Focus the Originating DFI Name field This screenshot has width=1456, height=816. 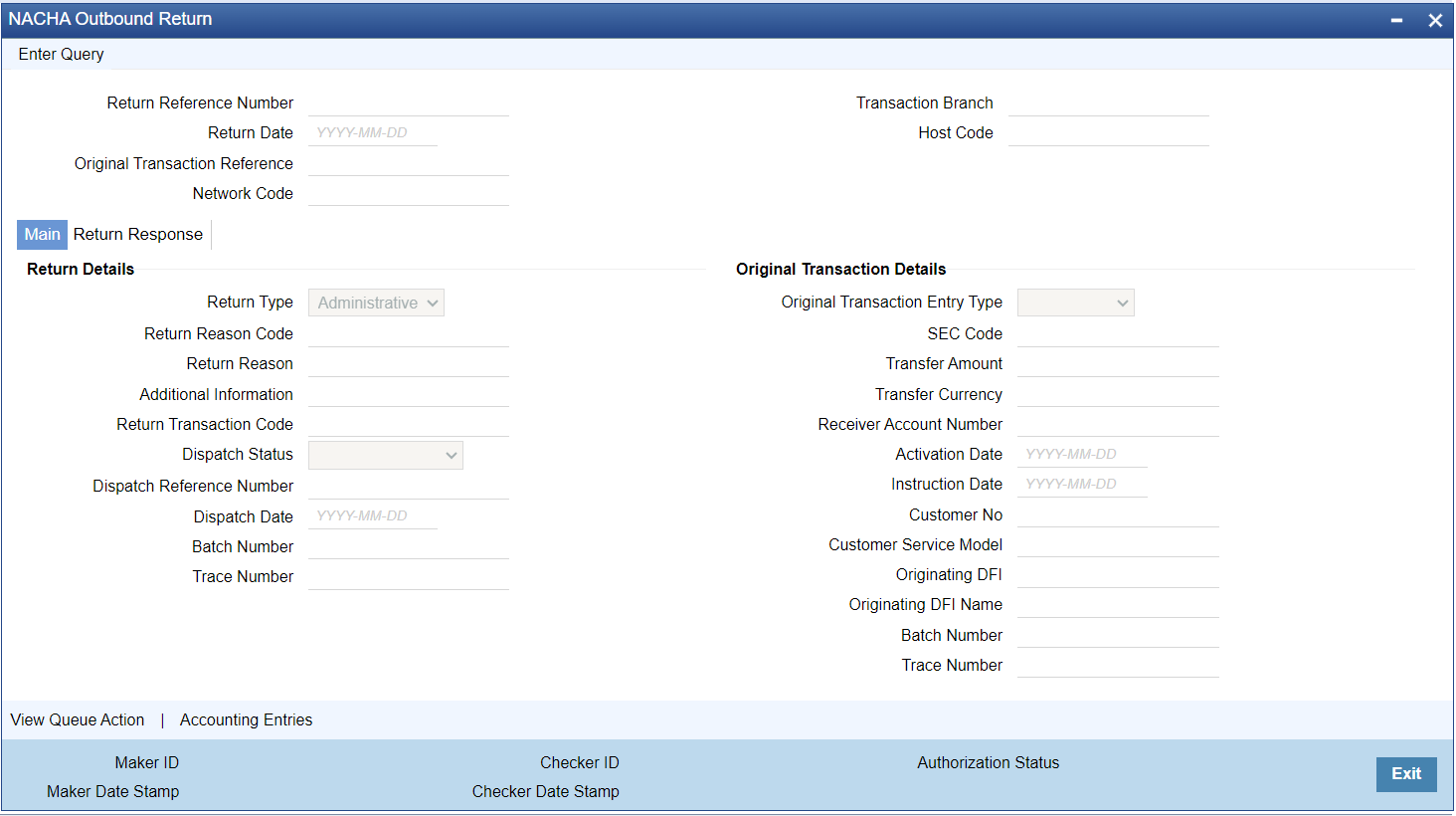[1118, 605]
